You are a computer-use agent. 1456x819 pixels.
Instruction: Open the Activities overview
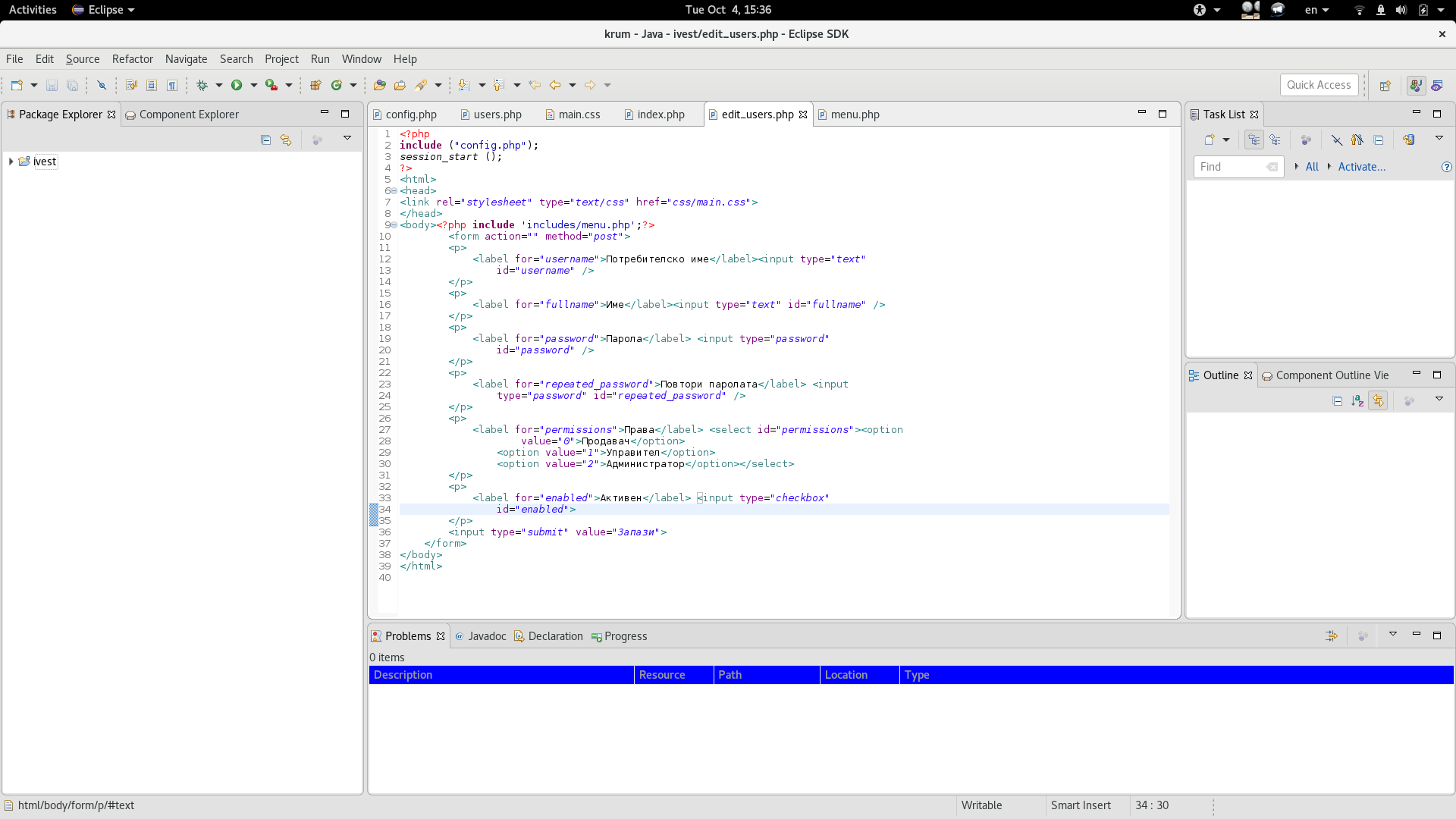pyautogui.click(x=33, y=10)
